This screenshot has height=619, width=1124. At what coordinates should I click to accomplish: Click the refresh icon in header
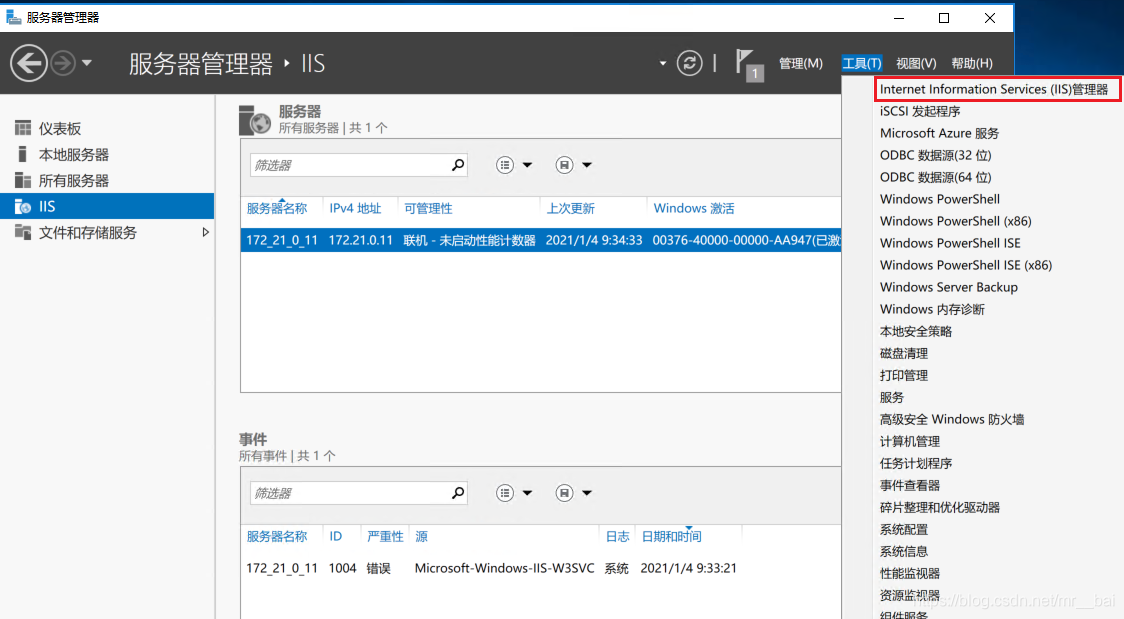coord(690,63)
